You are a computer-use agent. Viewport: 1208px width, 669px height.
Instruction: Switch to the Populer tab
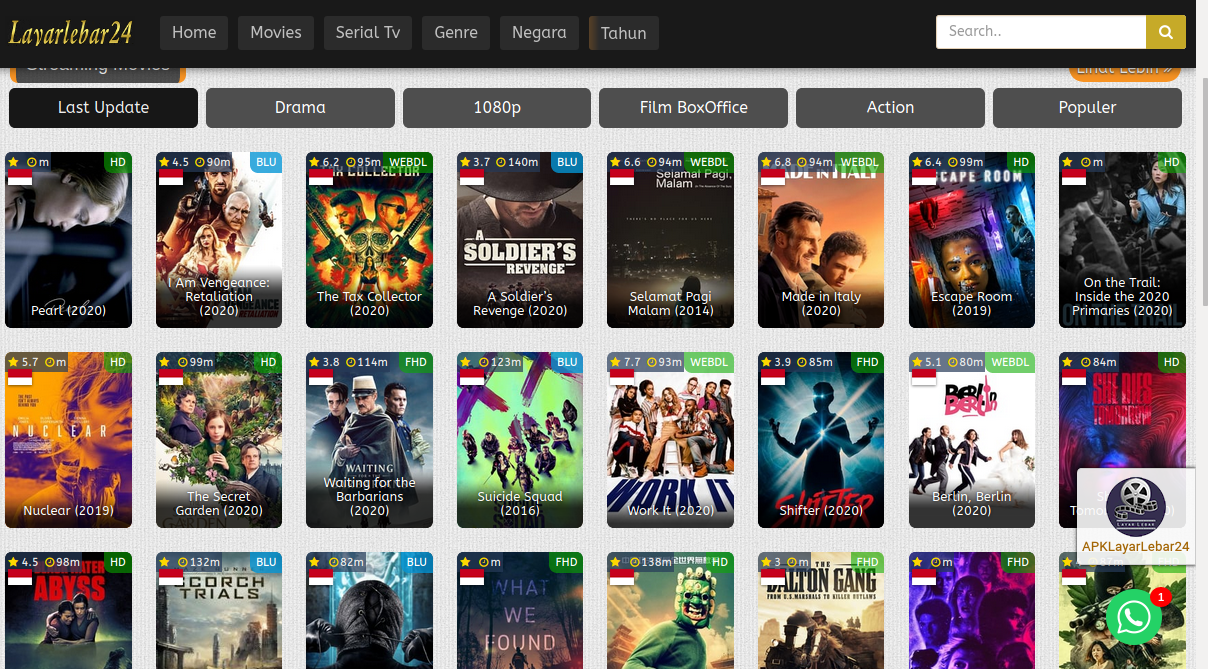pos(1087,108)
